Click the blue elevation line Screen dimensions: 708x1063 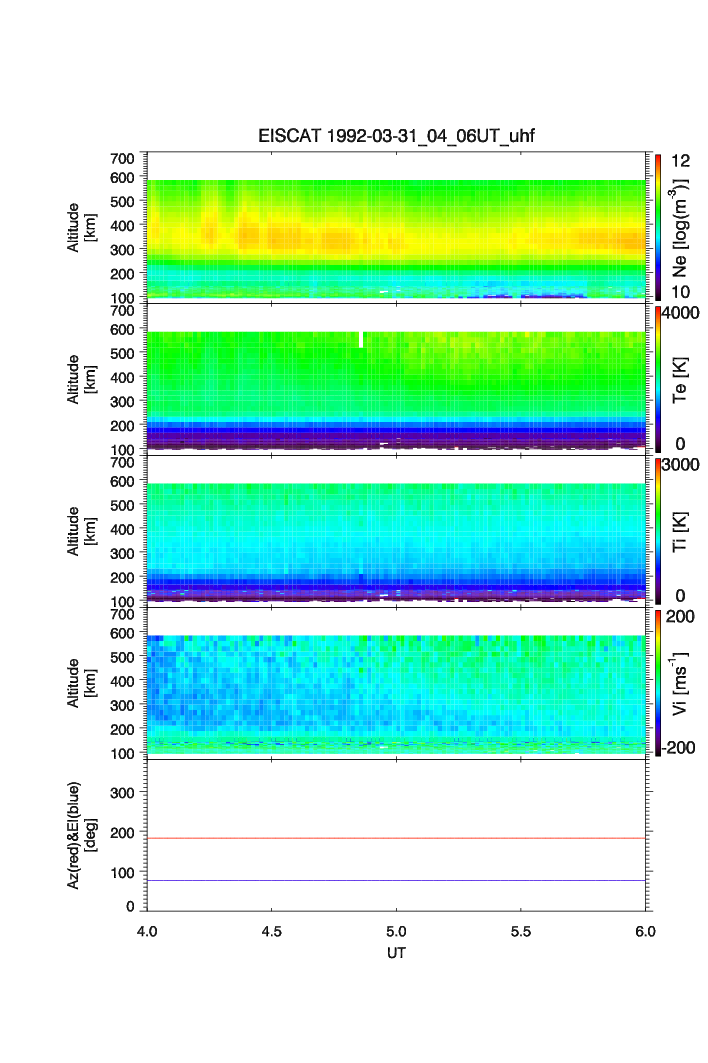coord(396,881)
